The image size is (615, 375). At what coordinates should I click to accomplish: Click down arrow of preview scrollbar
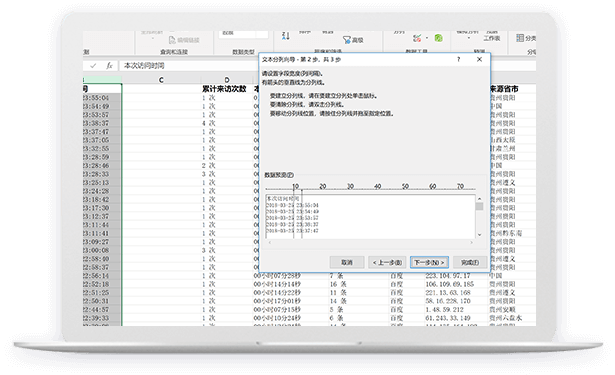tap(479, 235)
